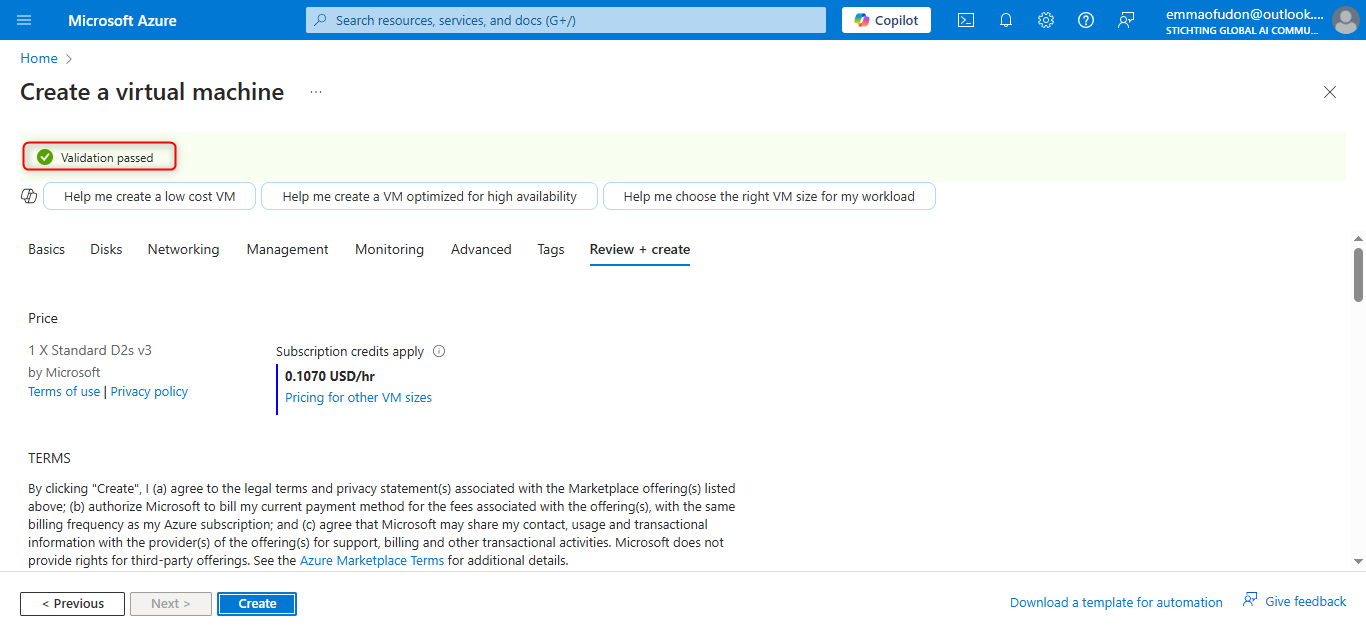Open the Azure Marketplace Terms link

[372, 561]
